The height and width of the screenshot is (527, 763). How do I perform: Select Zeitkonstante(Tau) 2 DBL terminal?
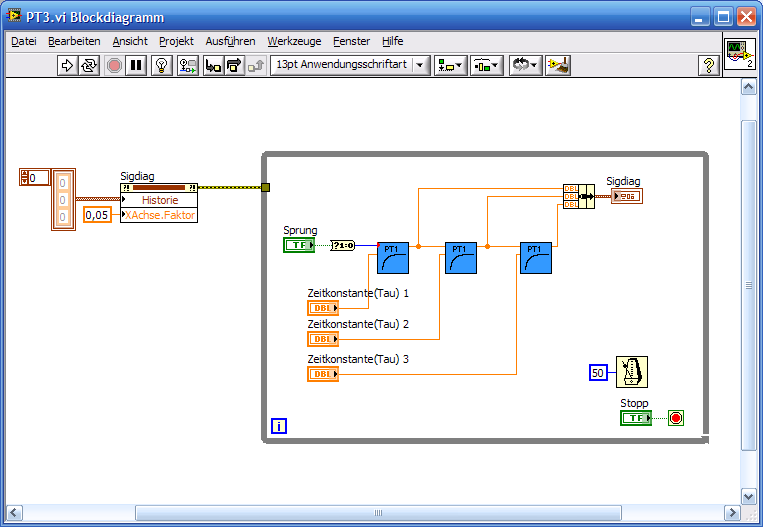tap(323, 339)
